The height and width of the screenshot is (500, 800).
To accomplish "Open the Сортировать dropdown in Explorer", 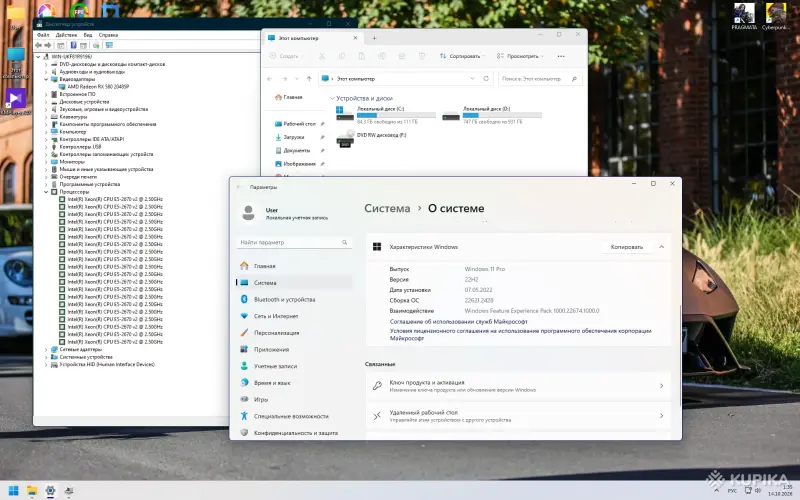I will pos(462,56).
